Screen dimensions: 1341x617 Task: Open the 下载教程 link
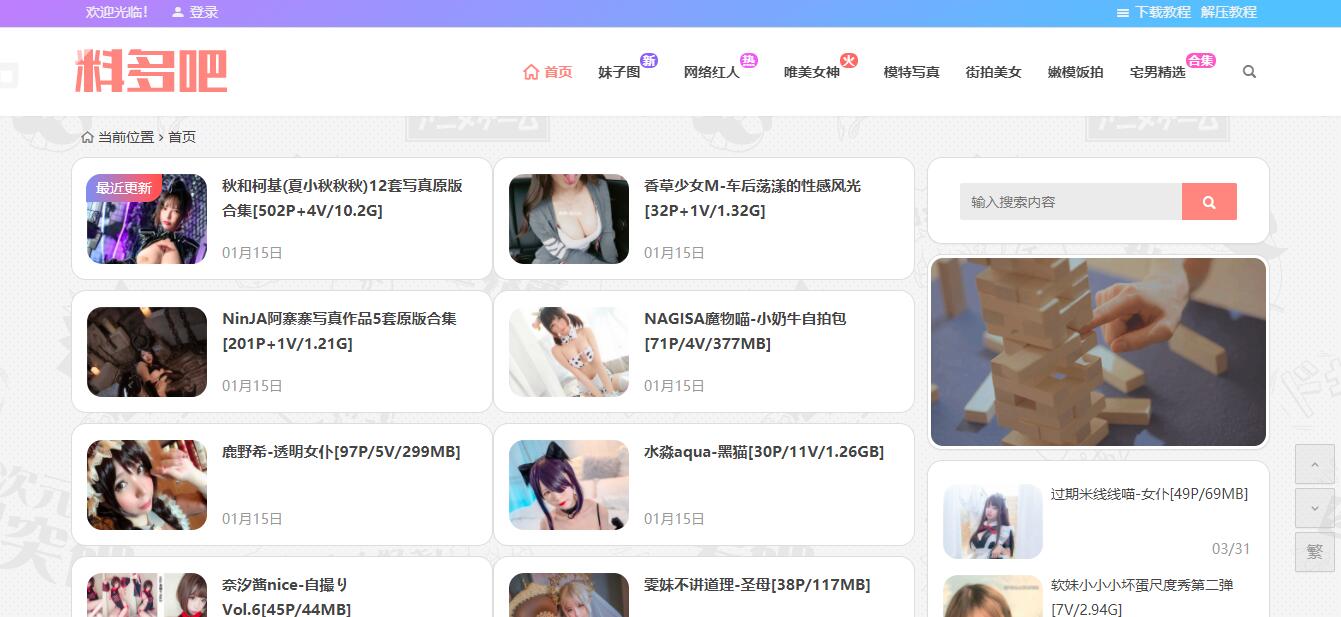pos(1163,12)
